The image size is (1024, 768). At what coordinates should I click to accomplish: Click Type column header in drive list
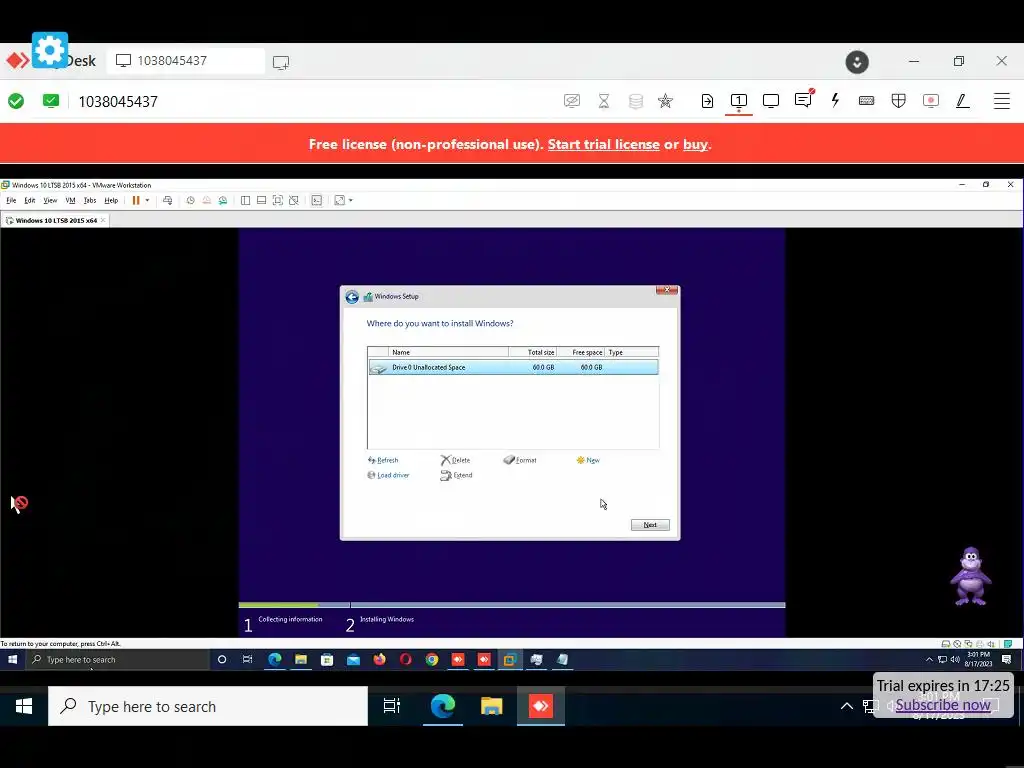(x=632, y=352)
